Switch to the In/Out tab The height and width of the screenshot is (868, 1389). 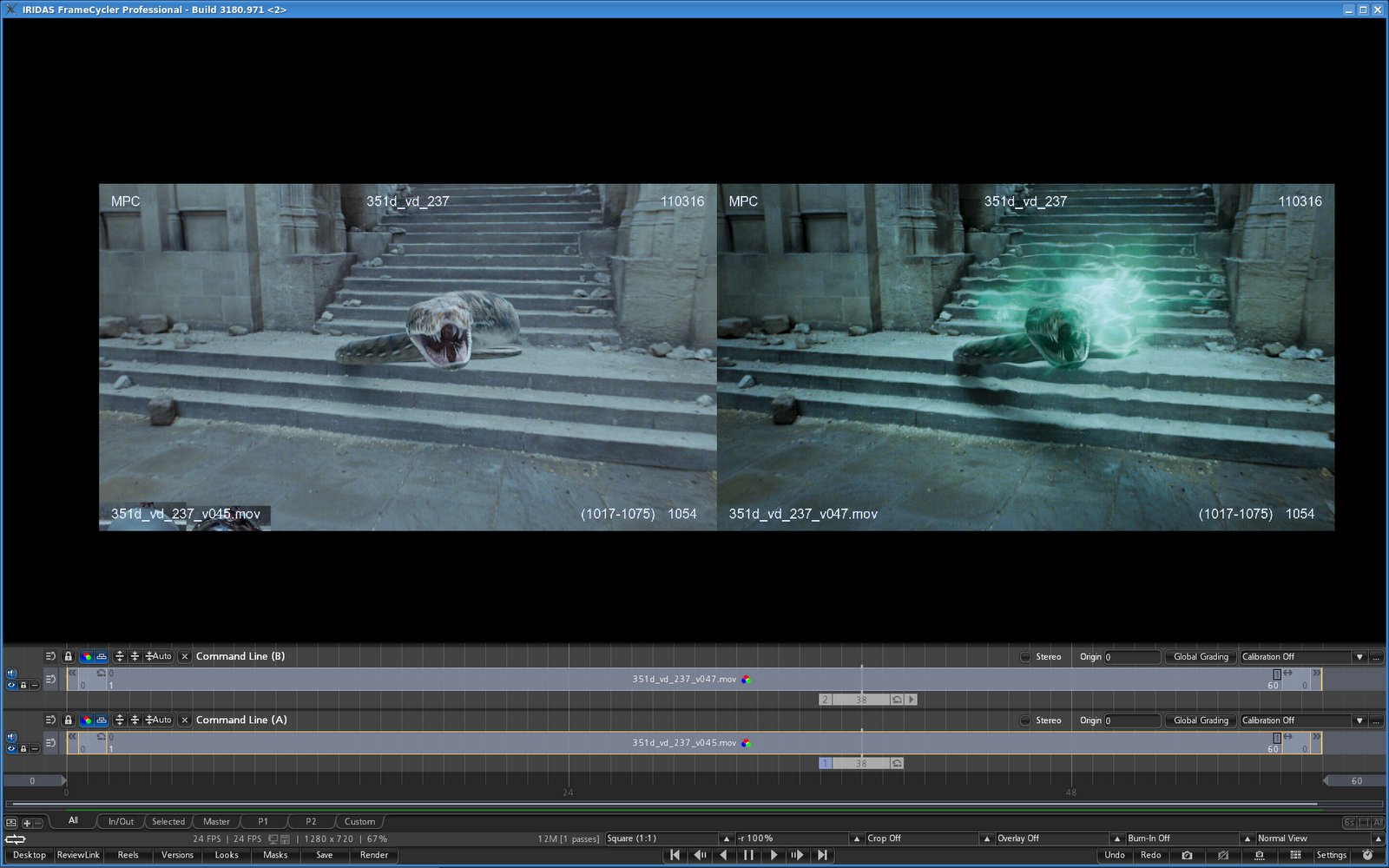click(x=120, y=821)
